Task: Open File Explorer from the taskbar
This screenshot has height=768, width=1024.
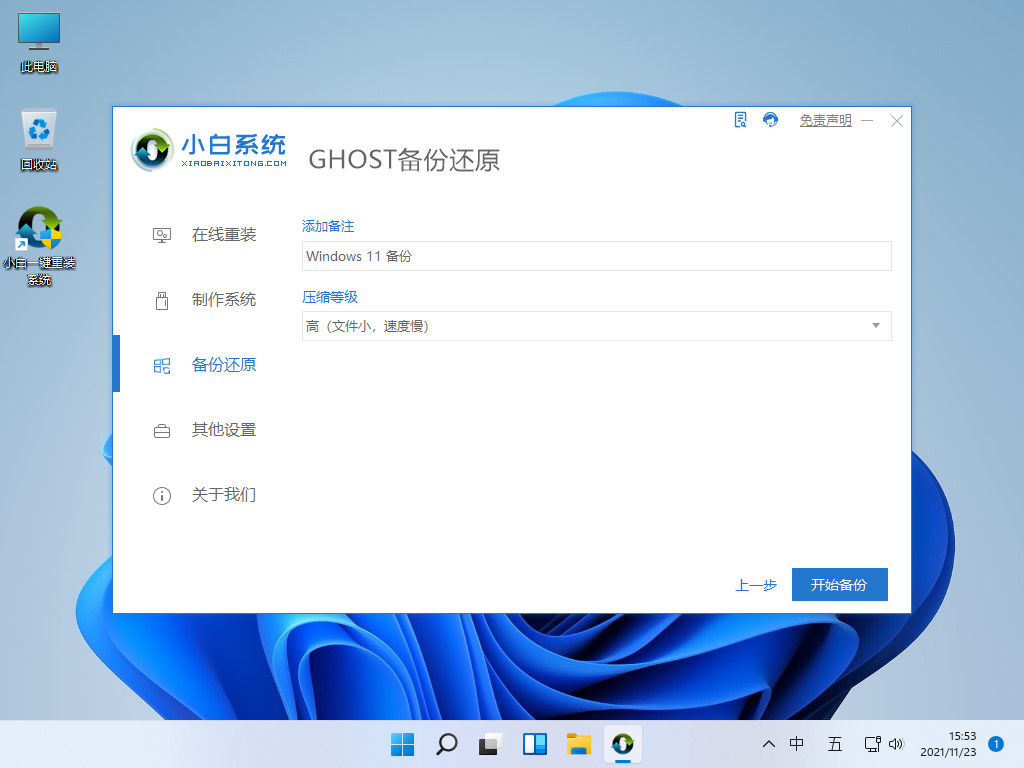Action: 578,744
